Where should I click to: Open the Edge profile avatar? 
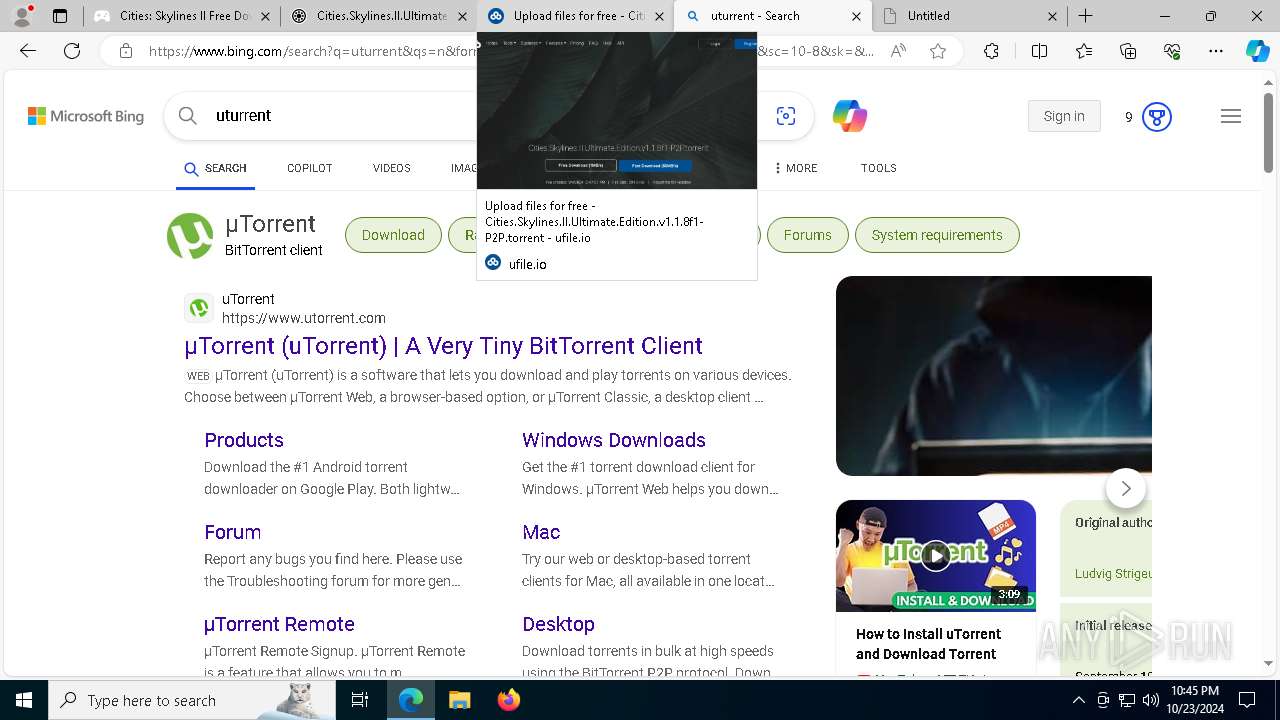pyautogui.click(x=22, y=15)
